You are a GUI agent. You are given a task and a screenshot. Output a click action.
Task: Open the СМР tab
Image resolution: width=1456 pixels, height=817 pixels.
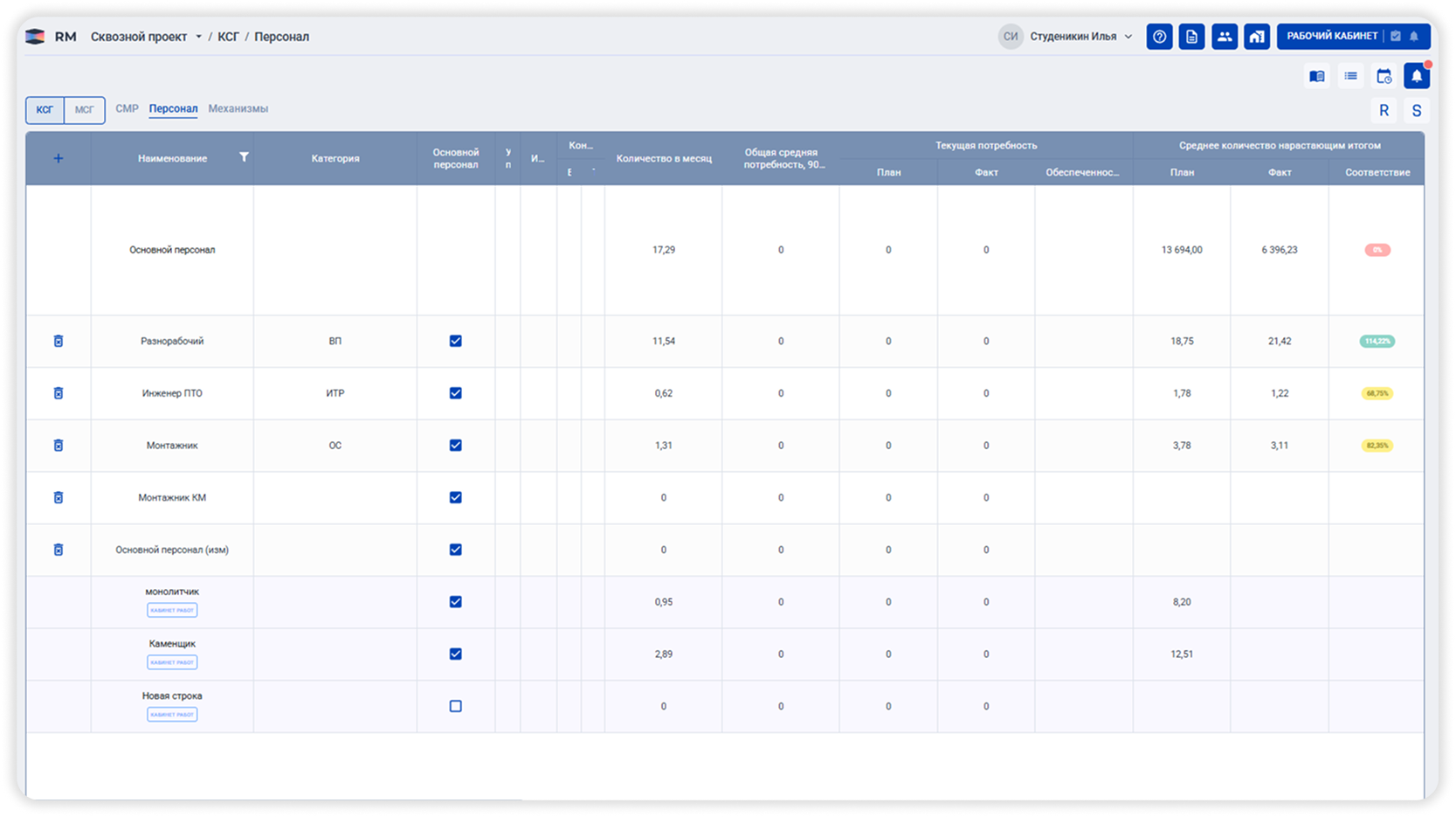click(x=127, y=108)
